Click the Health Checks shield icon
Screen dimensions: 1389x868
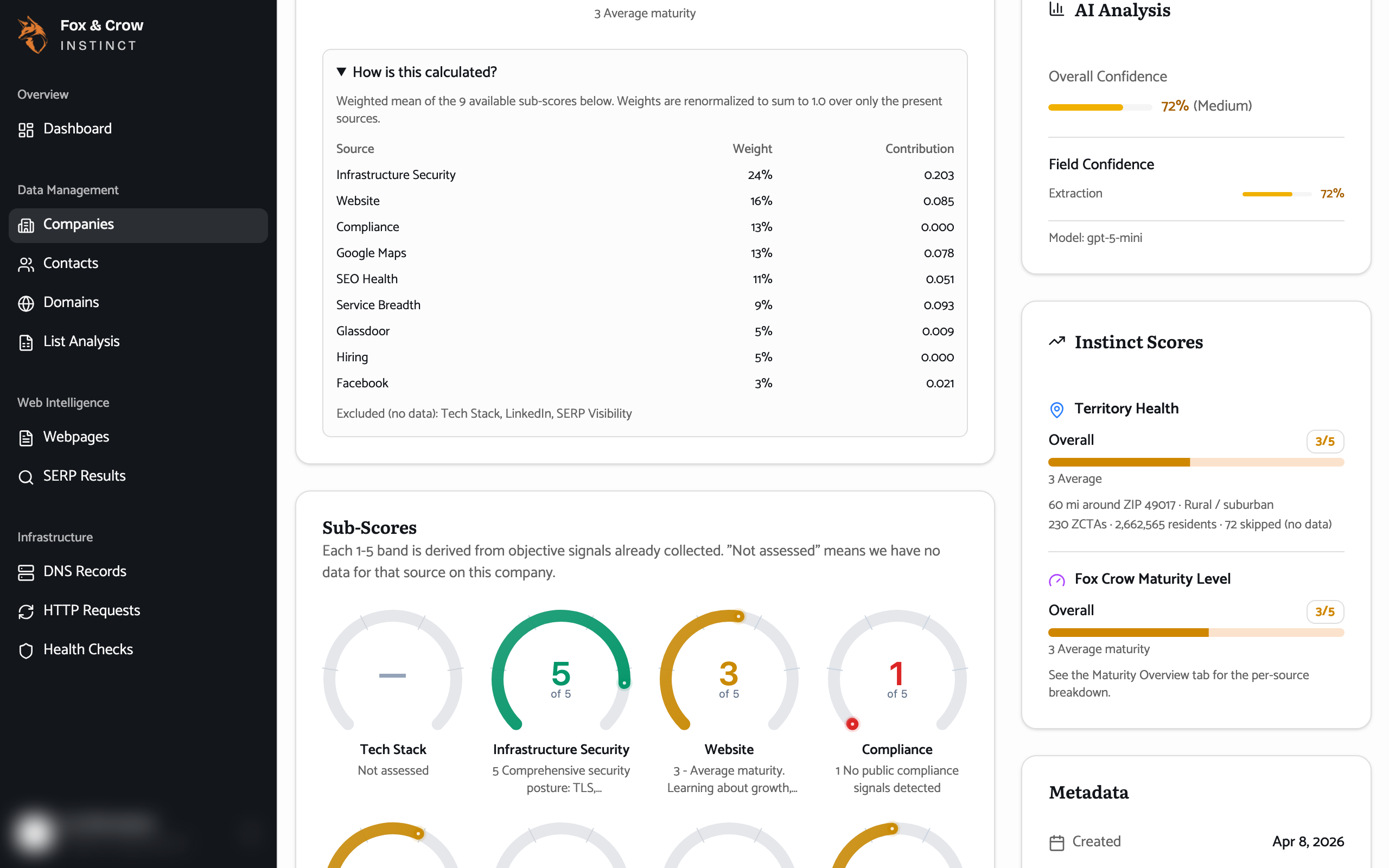(x=26, y=650)
